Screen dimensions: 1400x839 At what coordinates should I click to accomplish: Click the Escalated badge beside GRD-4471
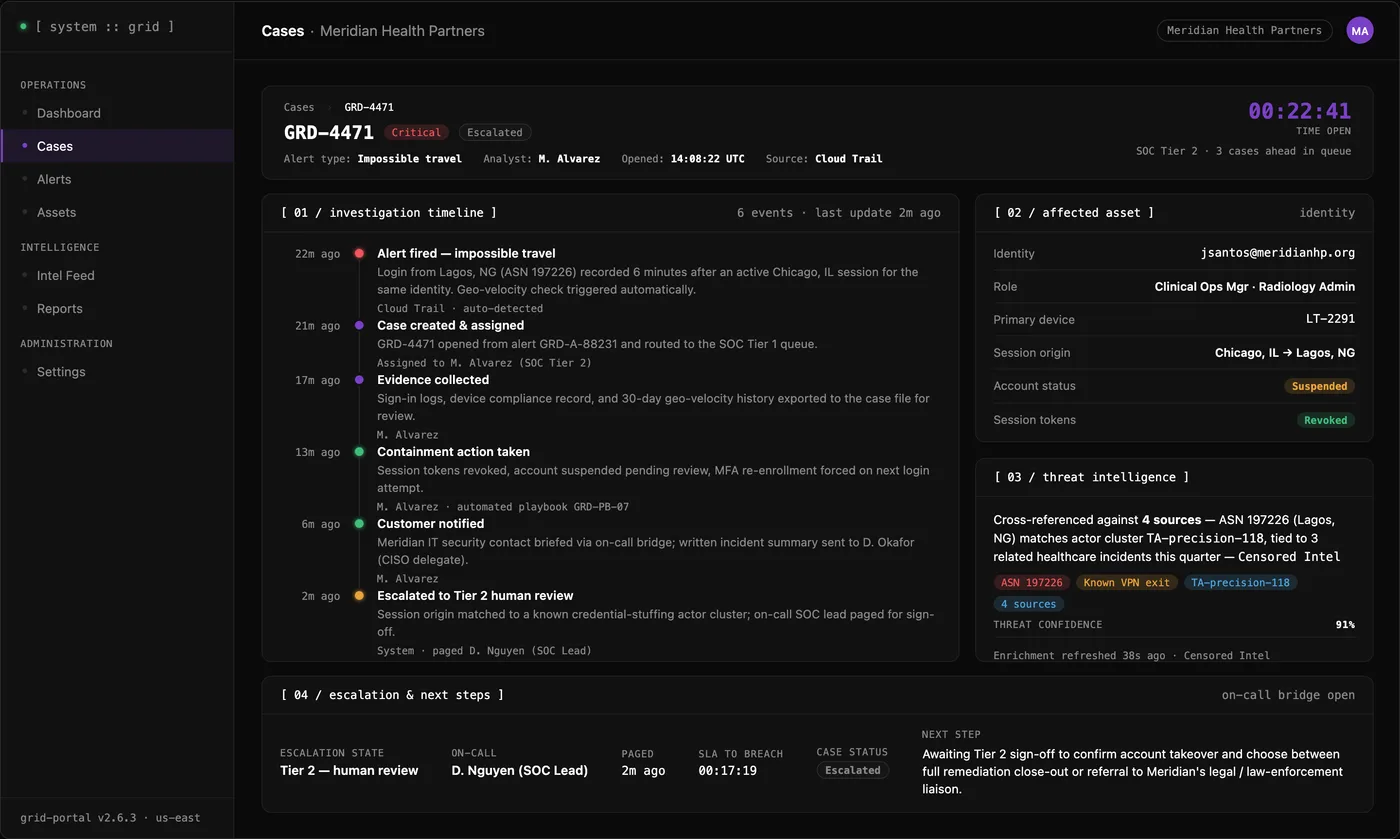click(495, 132)
